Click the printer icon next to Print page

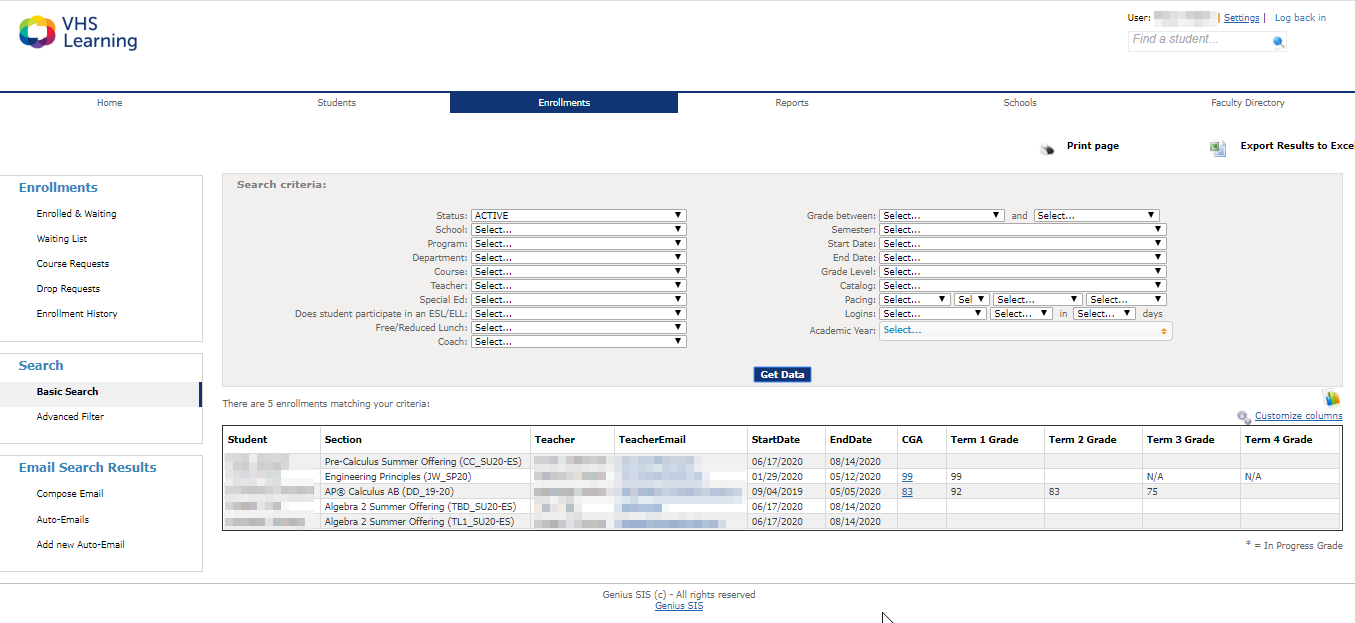pyautogui.click(x=1047, y=148)
